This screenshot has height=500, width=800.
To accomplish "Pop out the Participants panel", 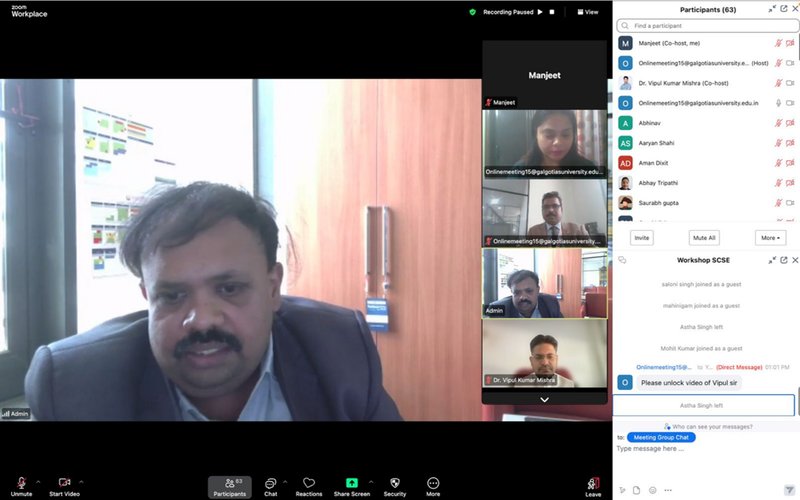I will pyautogui.click(x=784, y=9).
